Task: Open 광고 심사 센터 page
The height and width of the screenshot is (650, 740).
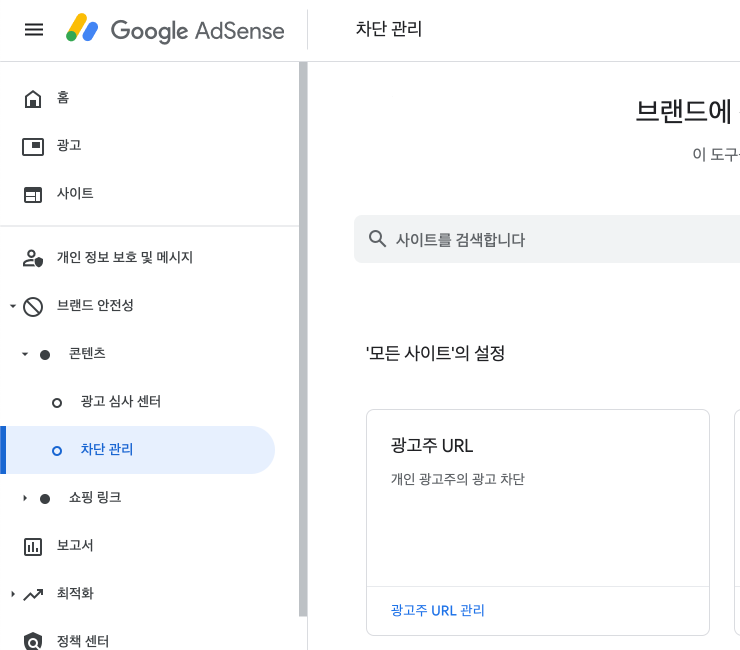Action: [120, 401]
